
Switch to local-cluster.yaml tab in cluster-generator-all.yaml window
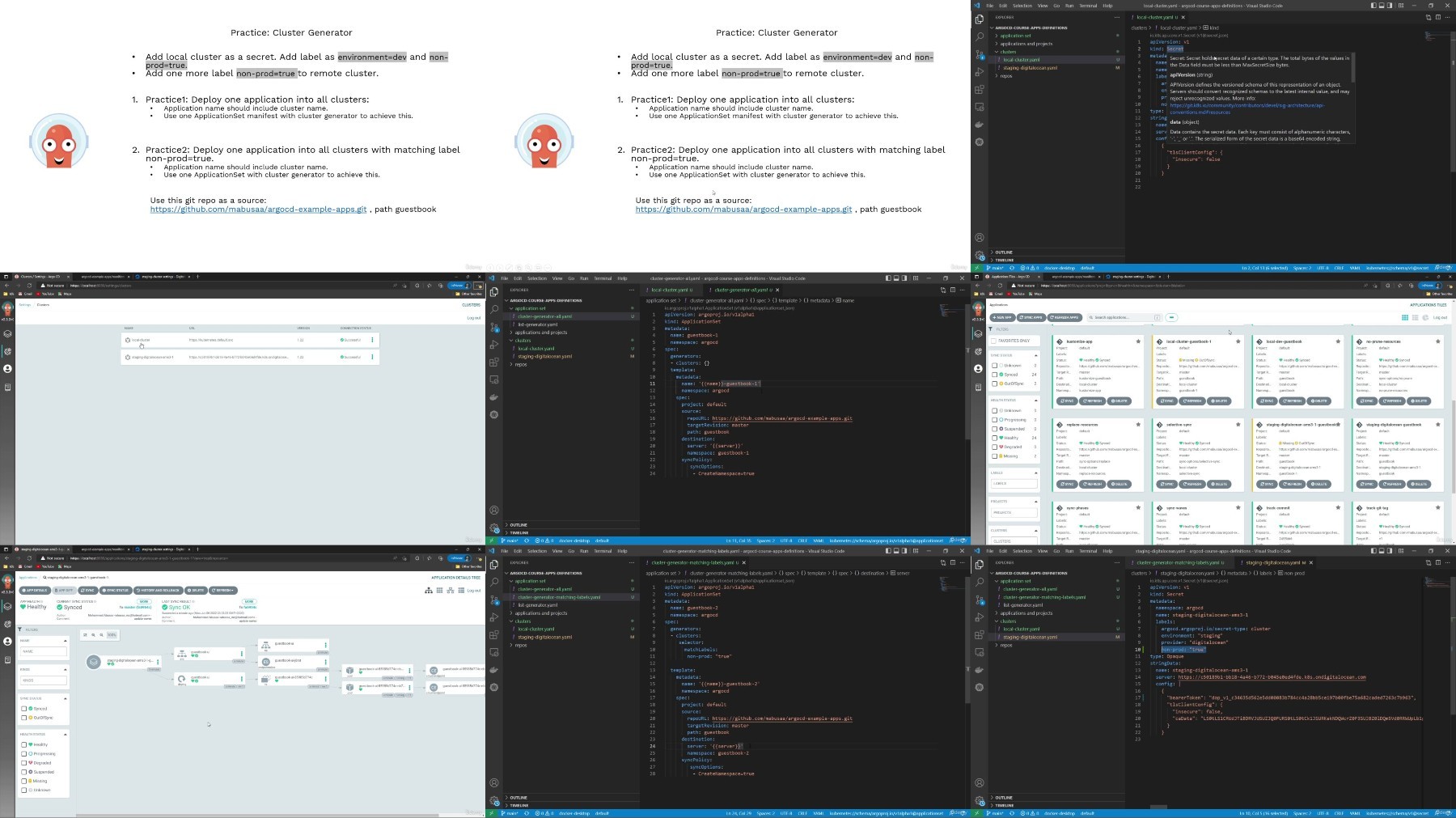pyautogui.click(x=671, y=290)
